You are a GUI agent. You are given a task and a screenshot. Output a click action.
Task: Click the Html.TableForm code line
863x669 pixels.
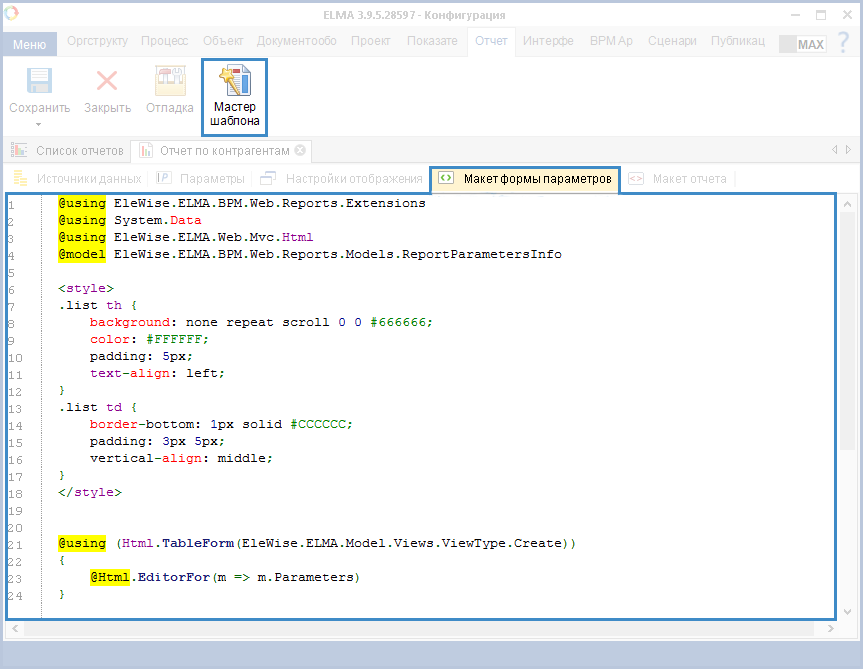[x=317, y=544]
